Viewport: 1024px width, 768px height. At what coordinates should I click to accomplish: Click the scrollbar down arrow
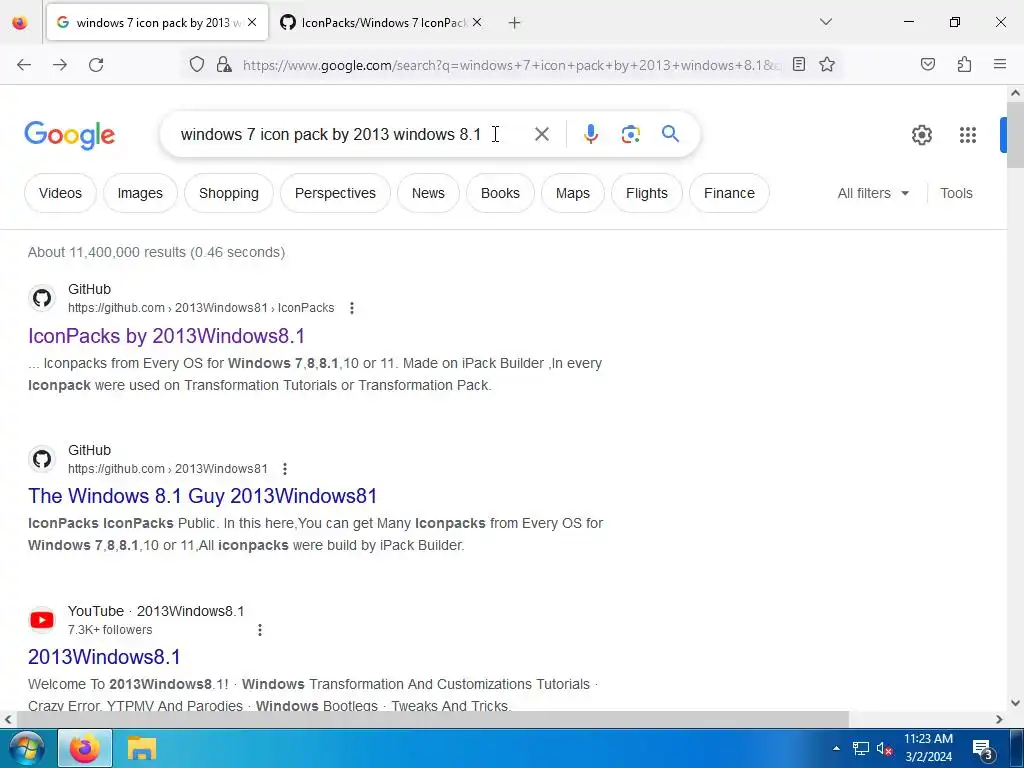coord(1015,703)
